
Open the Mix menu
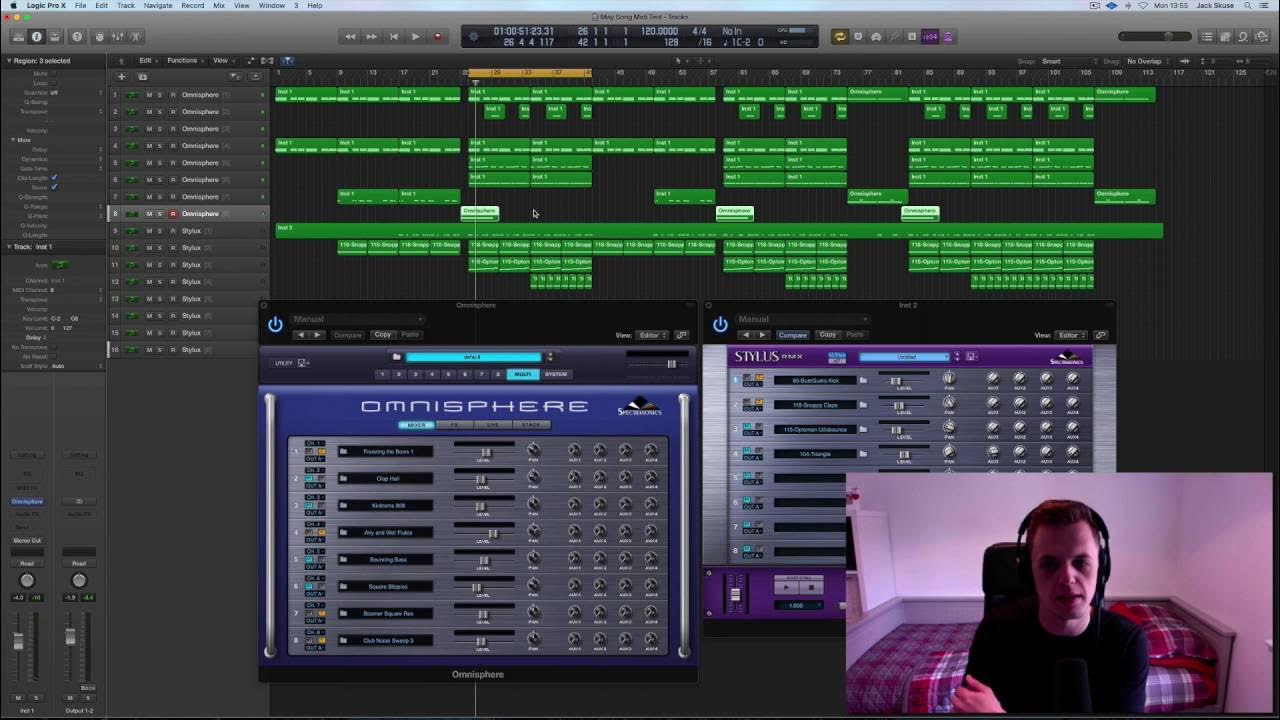pos(218,5)
